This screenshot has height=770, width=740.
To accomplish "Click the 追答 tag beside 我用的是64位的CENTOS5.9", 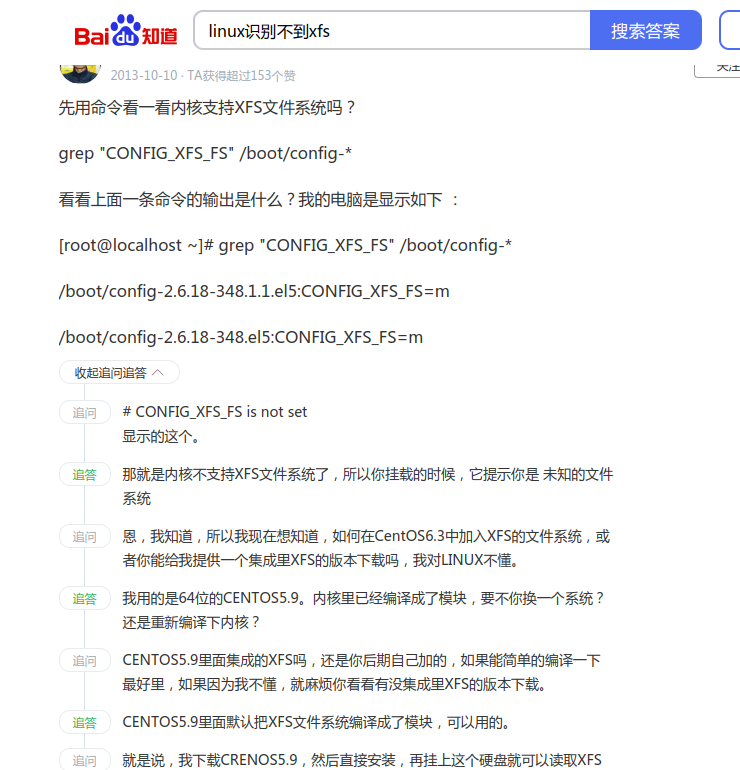I will click(84, 599).
